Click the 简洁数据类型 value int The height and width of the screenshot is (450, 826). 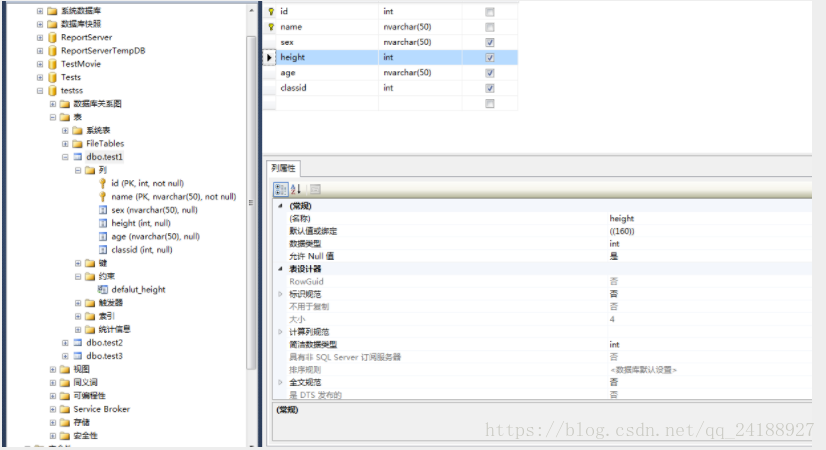point(709,344)
